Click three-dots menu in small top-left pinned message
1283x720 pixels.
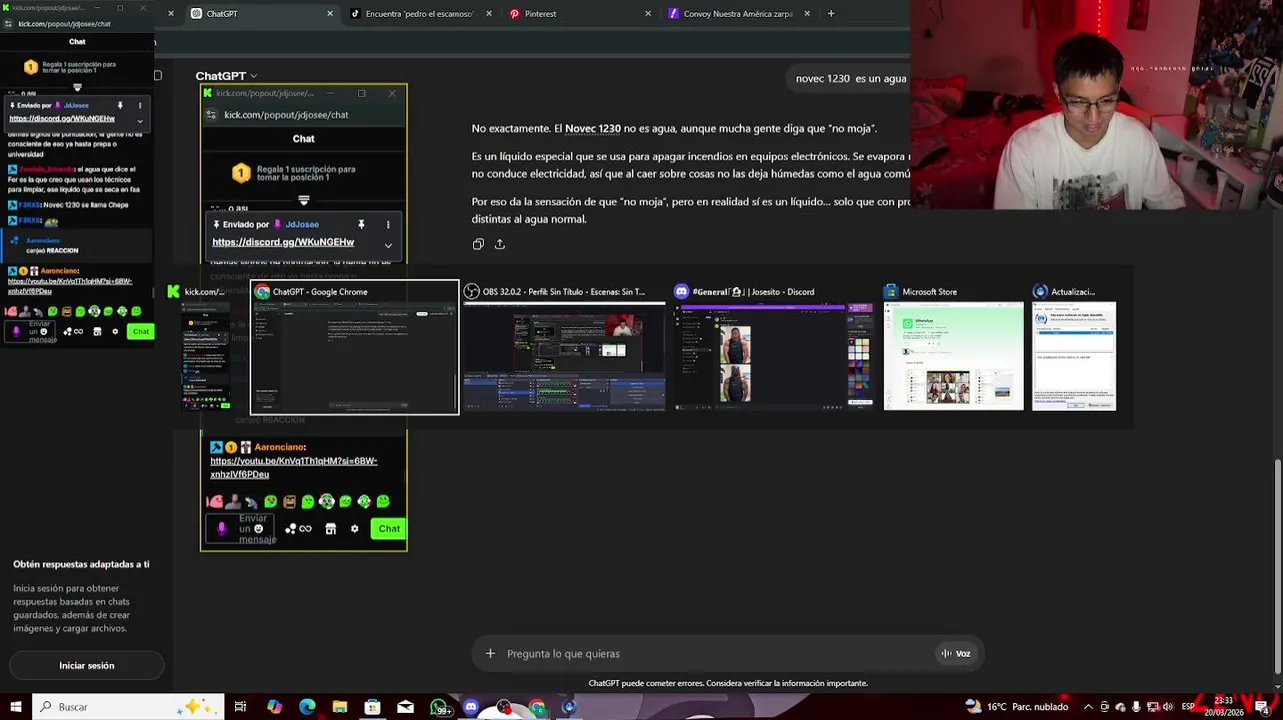tap(140, 105)
